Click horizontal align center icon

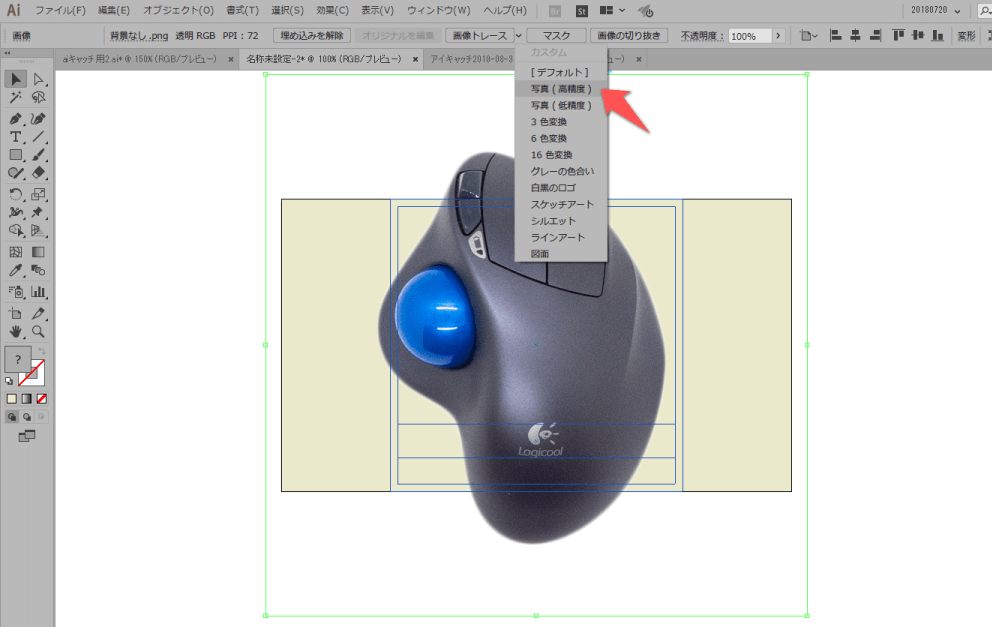[855, 35]
